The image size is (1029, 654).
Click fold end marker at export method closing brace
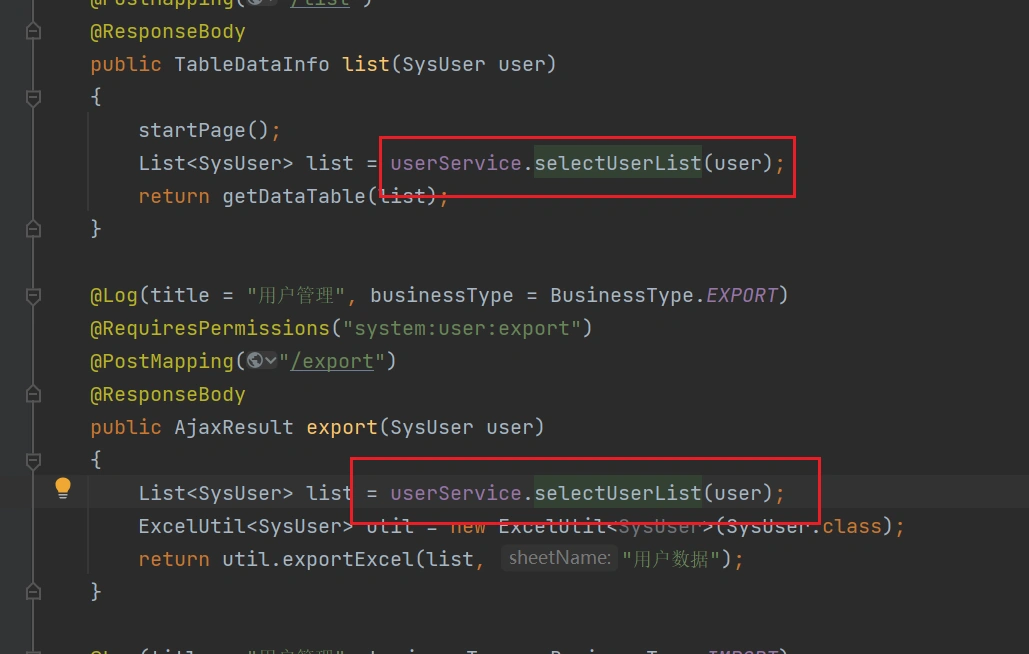pyautogui.click(x=33, y=591)
